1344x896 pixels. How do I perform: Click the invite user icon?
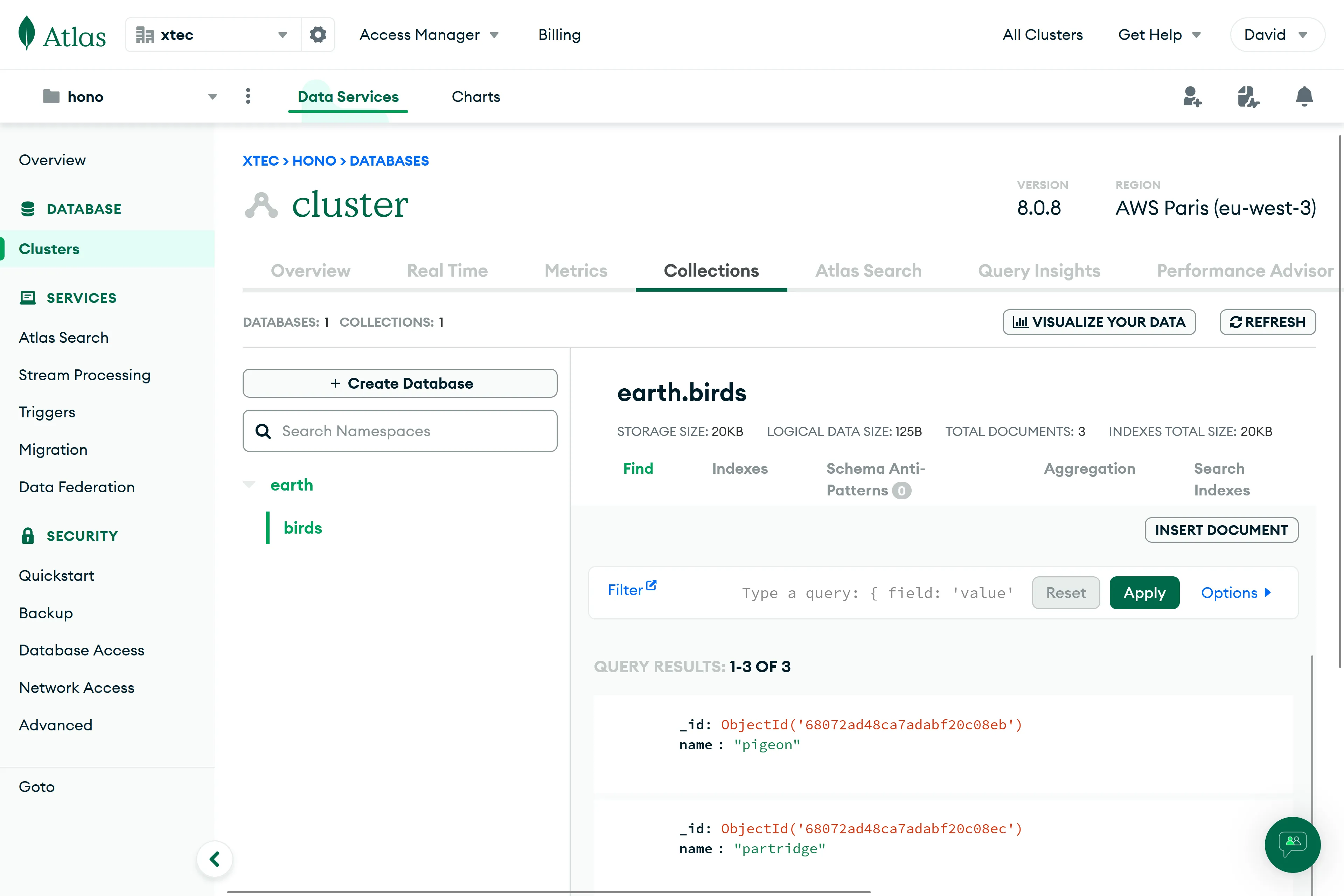1191,97
